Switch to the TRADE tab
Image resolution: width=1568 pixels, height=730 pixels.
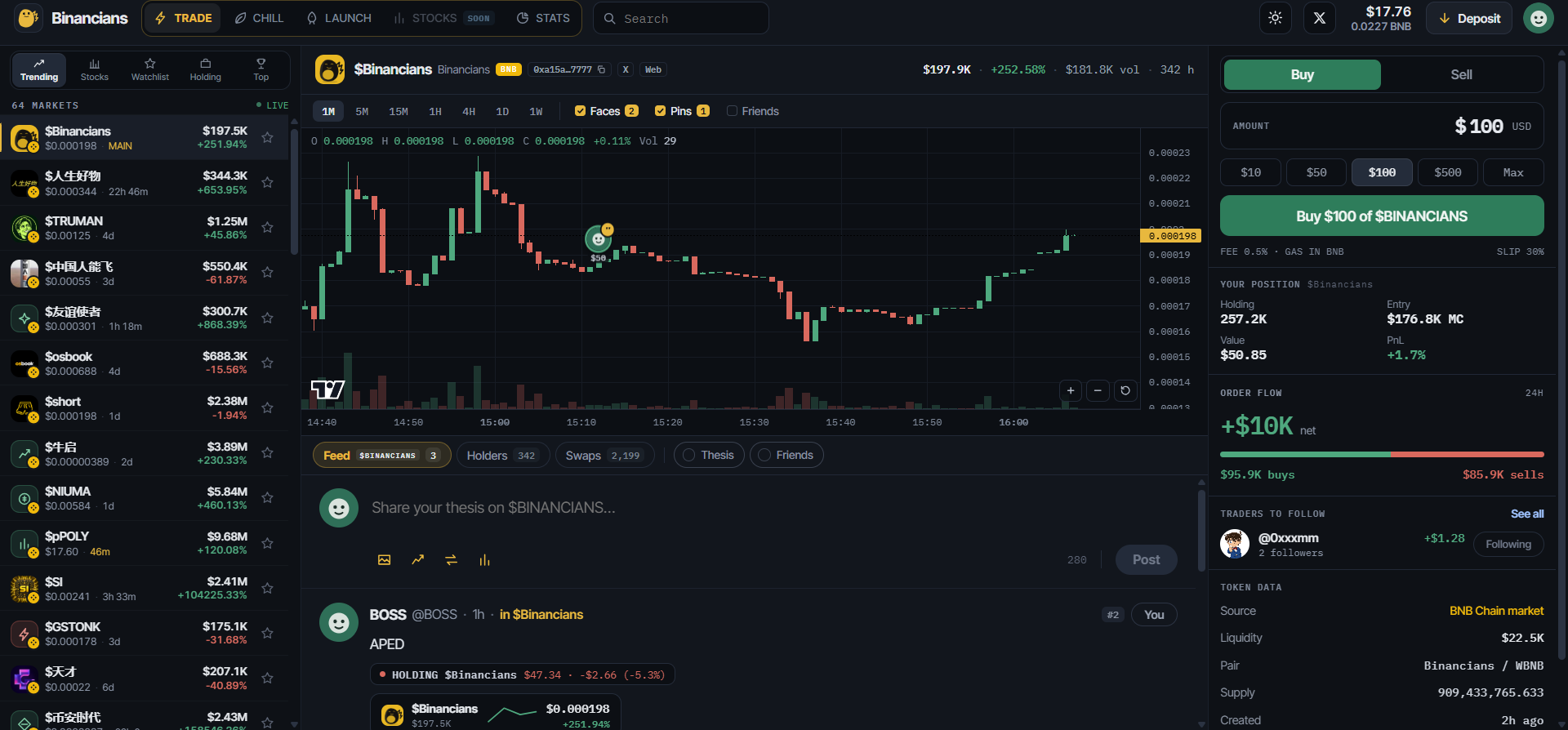click(x=183, y=18)
